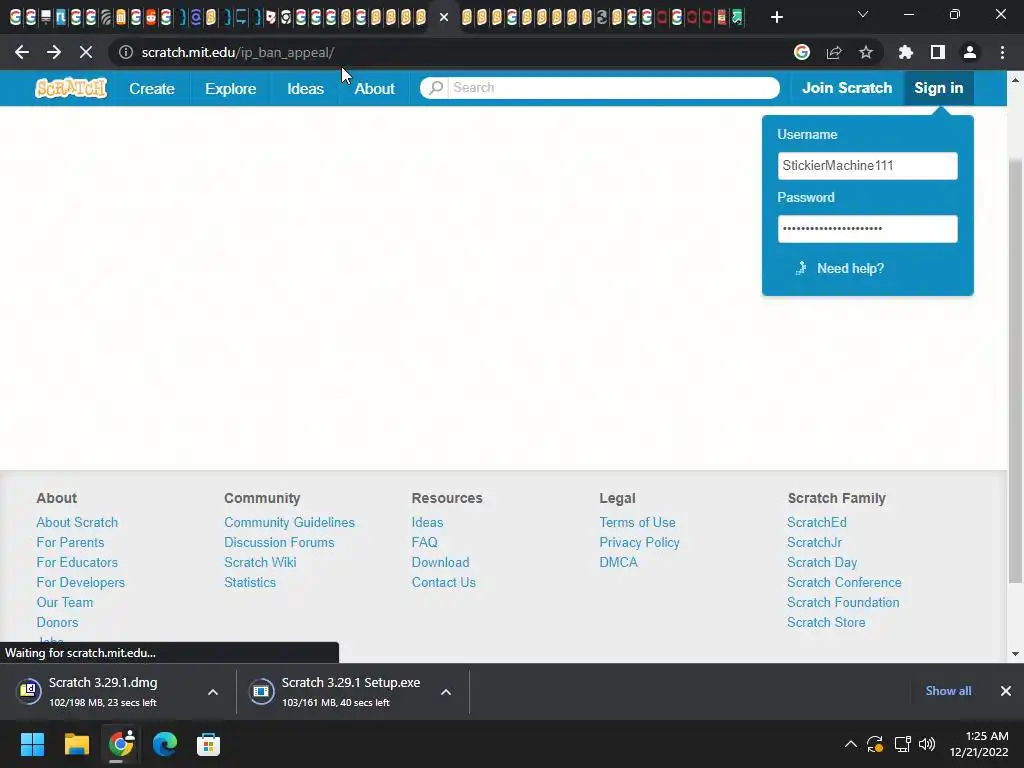
Task: Click the Need help? link
Action: click(x=850, y=268)
